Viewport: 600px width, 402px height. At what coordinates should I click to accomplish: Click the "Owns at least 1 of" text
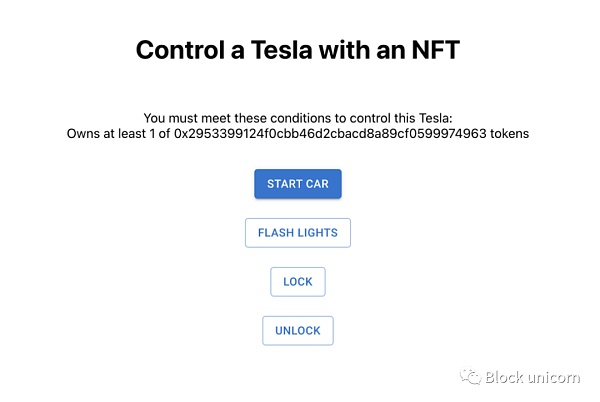[x=125, y=133]
